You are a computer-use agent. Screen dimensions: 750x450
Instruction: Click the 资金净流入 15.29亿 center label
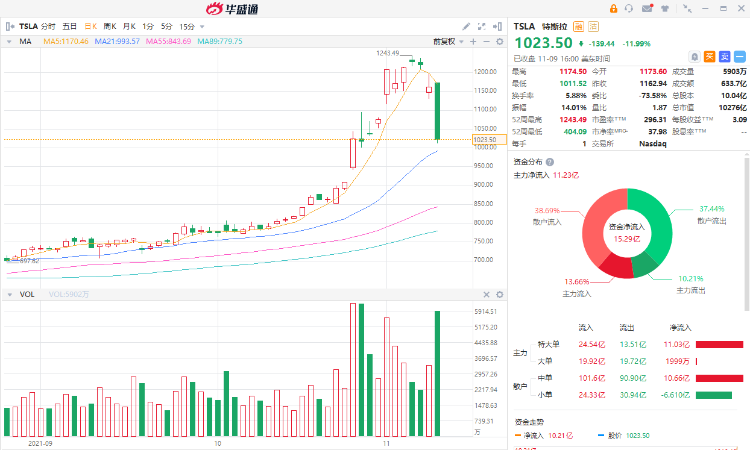(627, 233)
